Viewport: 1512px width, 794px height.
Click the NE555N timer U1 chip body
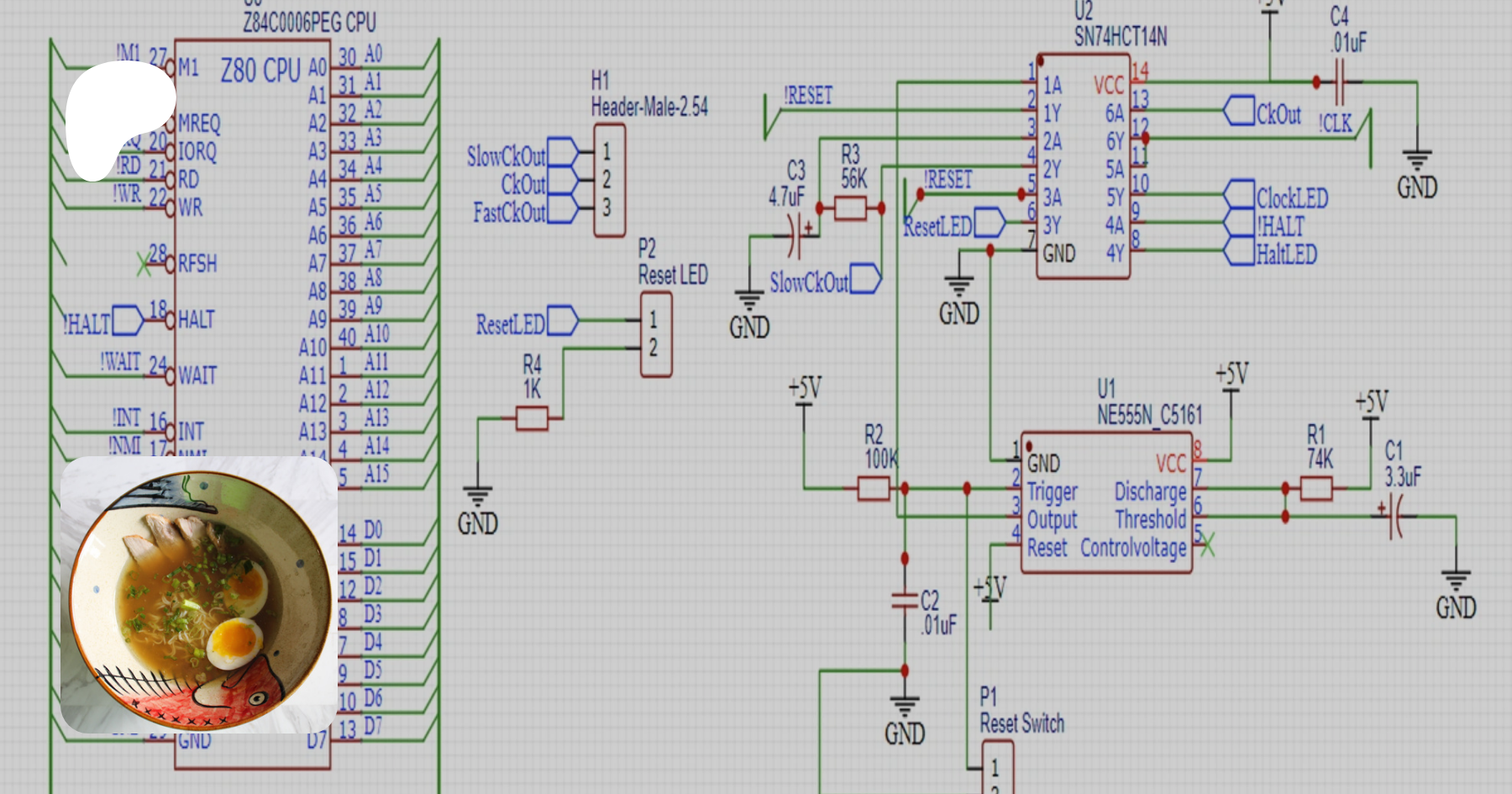[x=1106, y=504]
